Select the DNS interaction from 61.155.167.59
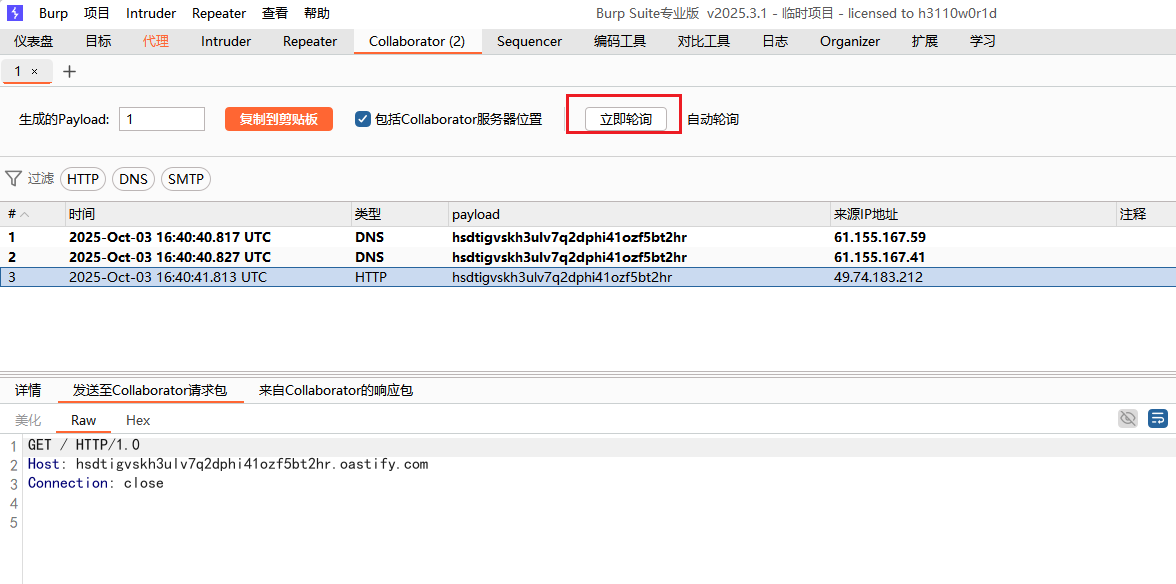Image resolution: width=1176 pixels, height=584 pixels. pyautogui.click(x=400, y=237)
